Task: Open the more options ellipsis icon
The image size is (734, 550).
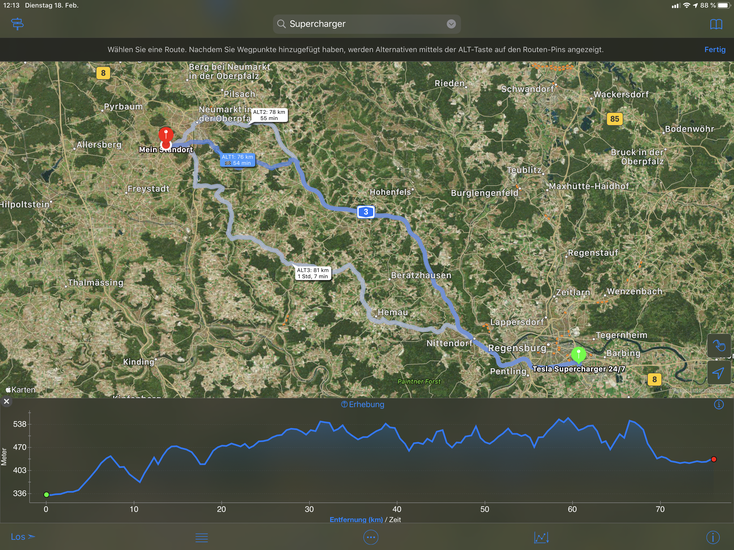Action: click(x=370, y=537)
